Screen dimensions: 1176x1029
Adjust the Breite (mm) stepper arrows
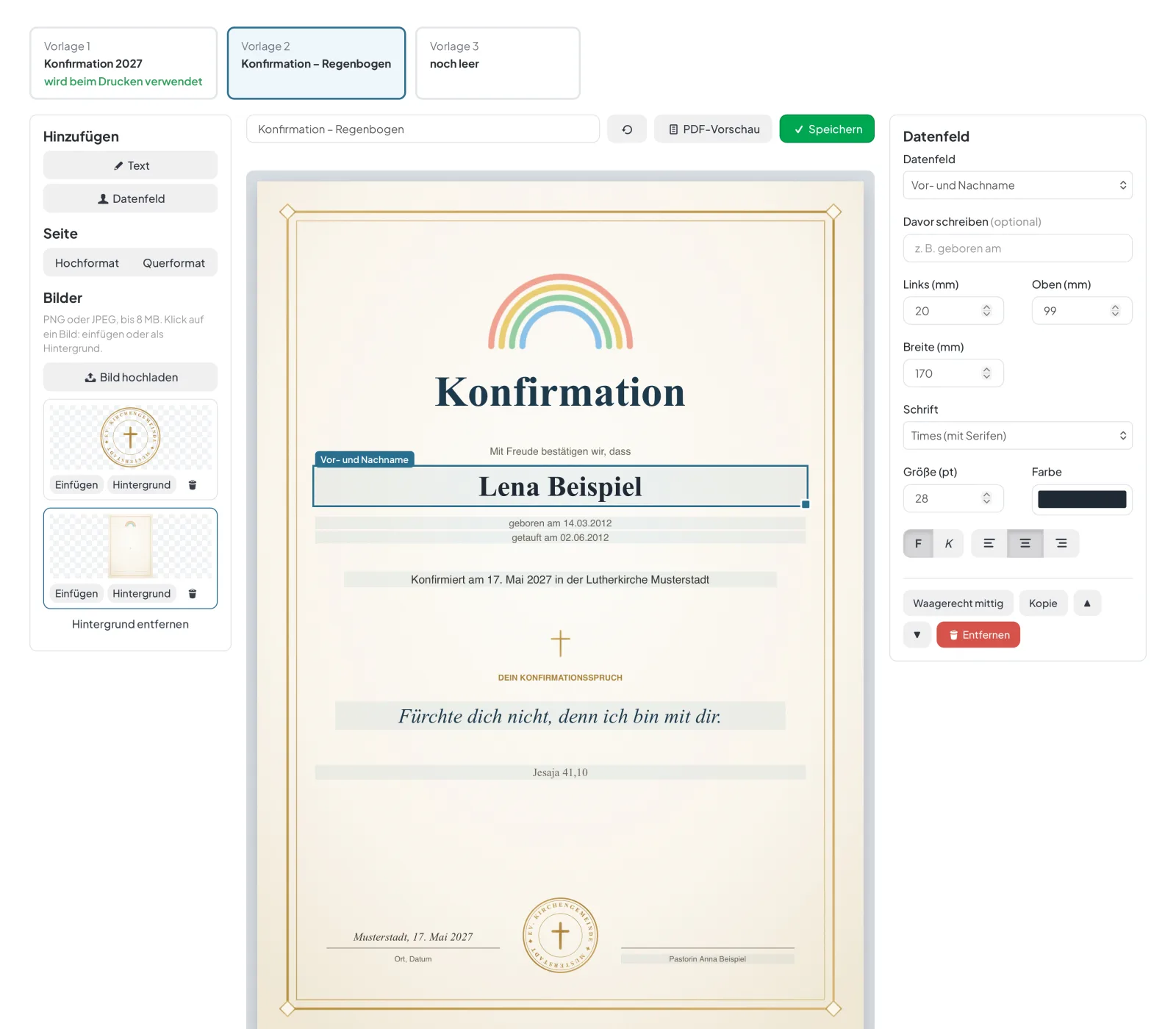point(986,373)
